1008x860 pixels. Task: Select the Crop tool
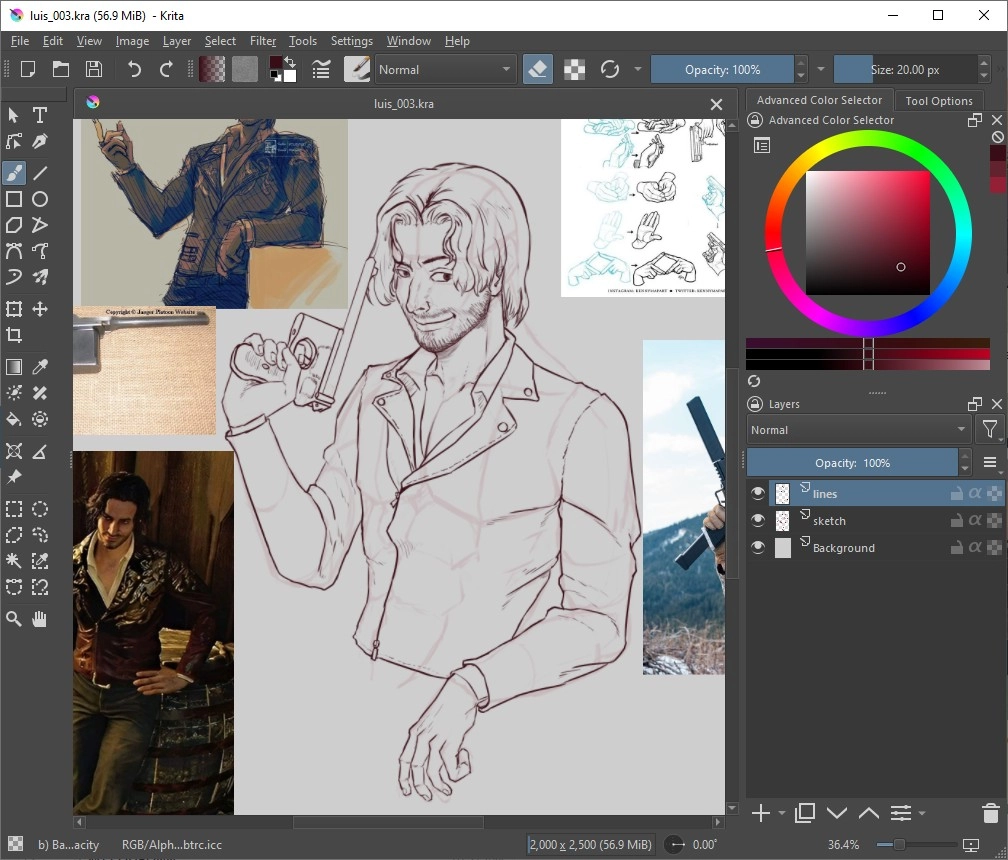tap(14, 336)
